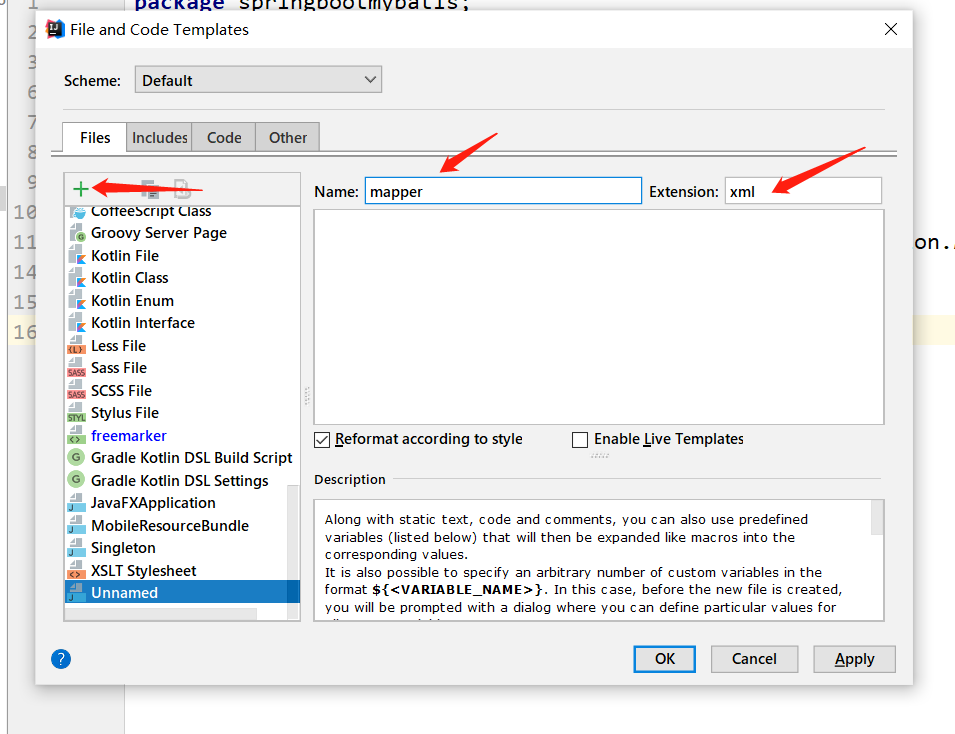This screenshot has width=955, height=734.
Task: Click the splitter grip below Enable Live Templates
Action: [600, 455]
